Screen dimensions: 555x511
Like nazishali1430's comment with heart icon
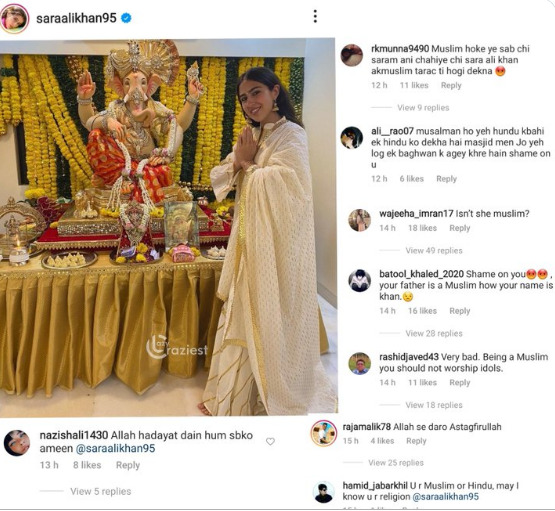point(270,441)
